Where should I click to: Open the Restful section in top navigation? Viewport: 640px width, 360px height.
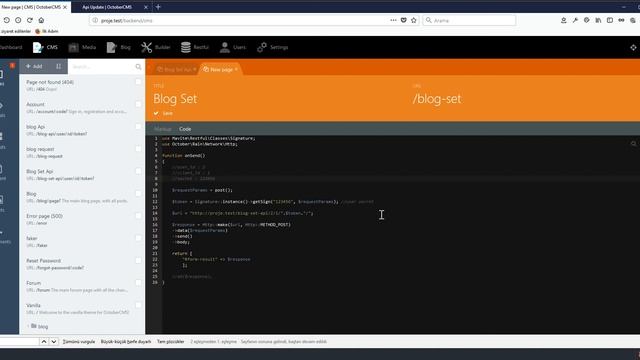(x=195, y=47)
